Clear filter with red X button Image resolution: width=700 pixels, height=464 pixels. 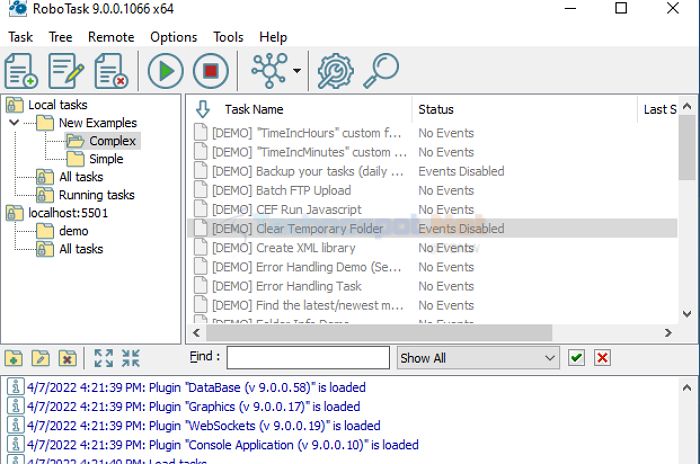(602, 358)
